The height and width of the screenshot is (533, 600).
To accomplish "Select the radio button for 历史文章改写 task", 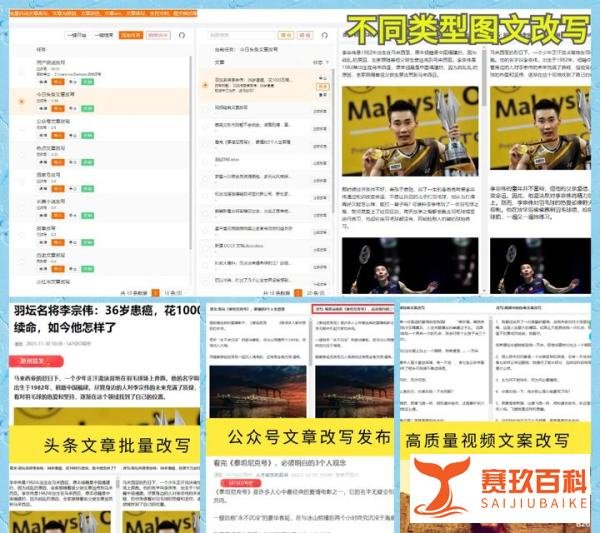I will click(x=21, y=262).
